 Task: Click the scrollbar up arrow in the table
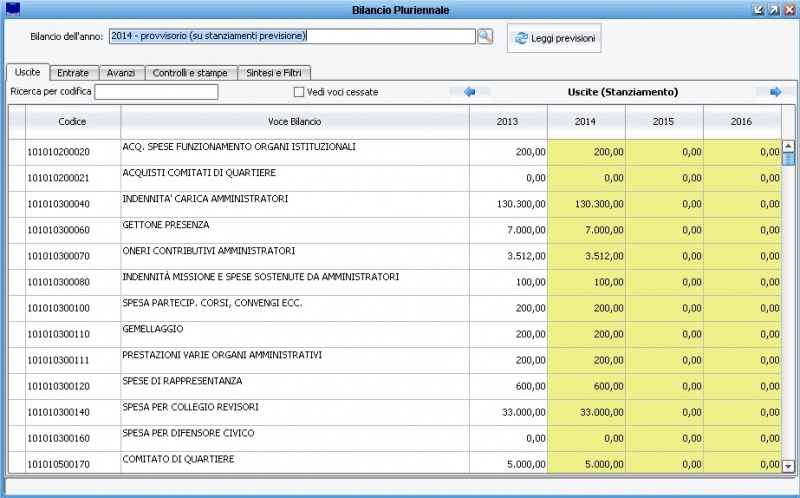click(788, 145)
